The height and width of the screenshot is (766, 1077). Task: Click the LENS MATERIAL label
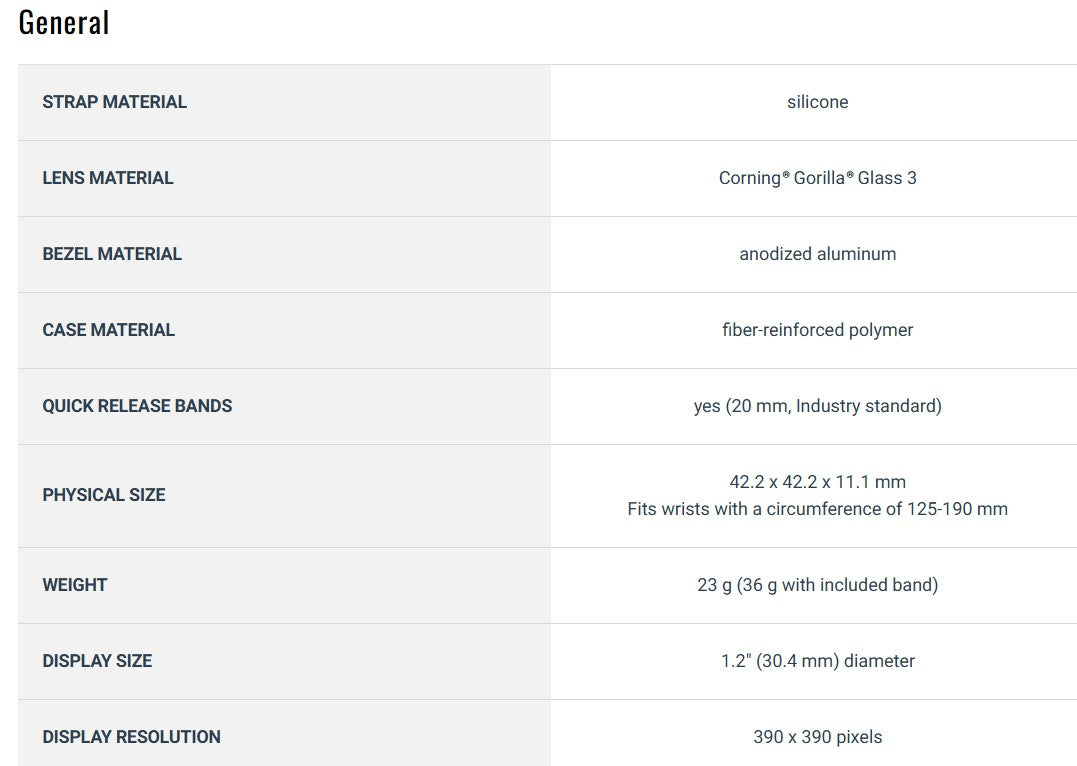108,178
